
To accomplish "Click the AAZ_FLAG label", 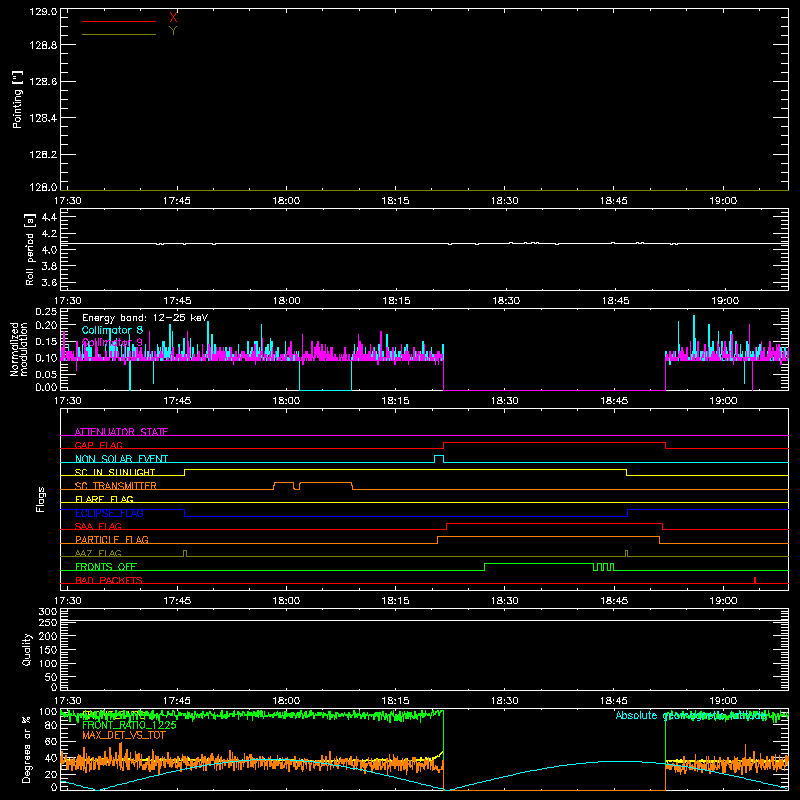I will pos(98,553).
